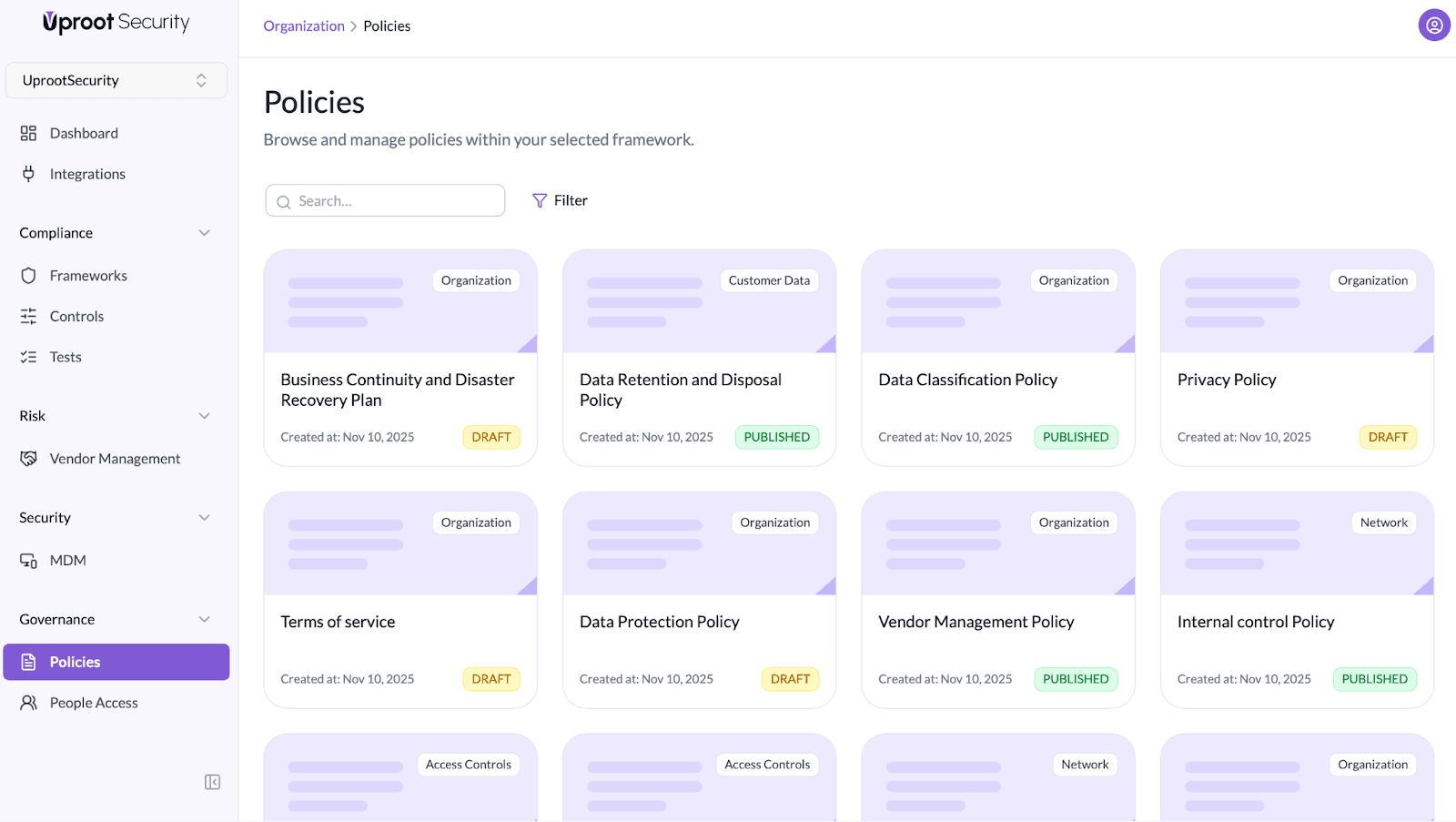
Task: Open the Privacy Policy card
Action: pos(1296,380)
